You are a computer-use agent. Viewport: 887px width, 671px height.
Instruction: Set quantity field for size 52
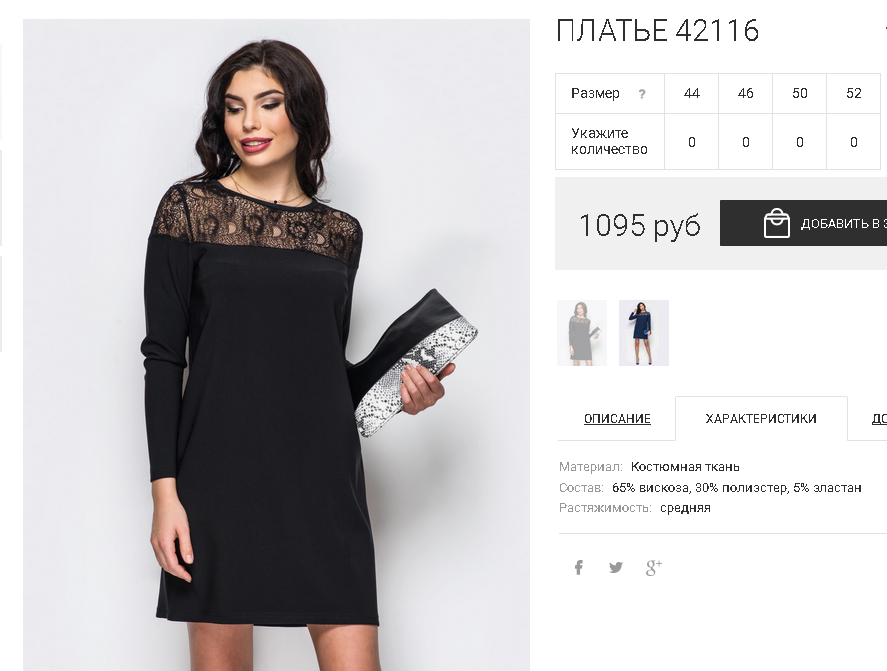coord(854,142)
